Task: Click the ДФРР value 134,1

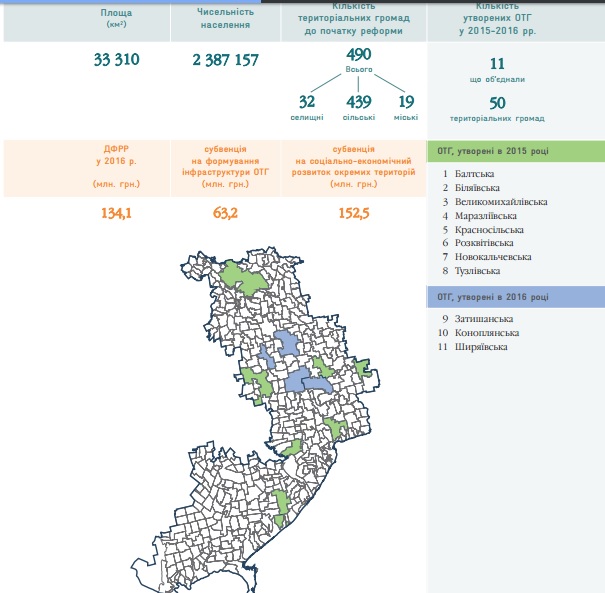Action: (x=116, y=212)
